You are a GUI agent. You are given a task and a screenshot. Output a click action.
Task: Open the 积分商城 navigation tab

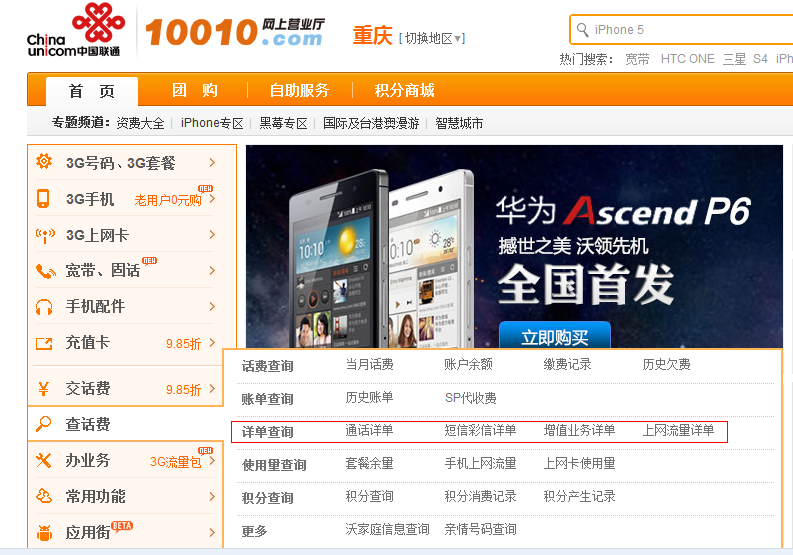click(x=404, y=90)
